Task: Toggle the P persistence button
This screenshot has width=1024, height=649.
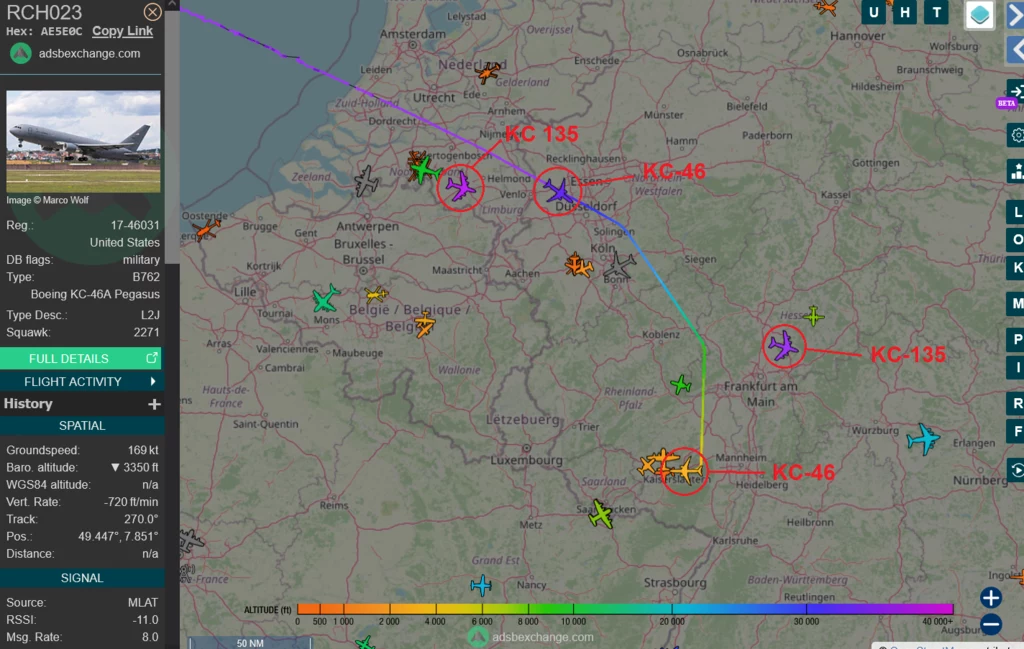Action: click(x=1016, y=340)
